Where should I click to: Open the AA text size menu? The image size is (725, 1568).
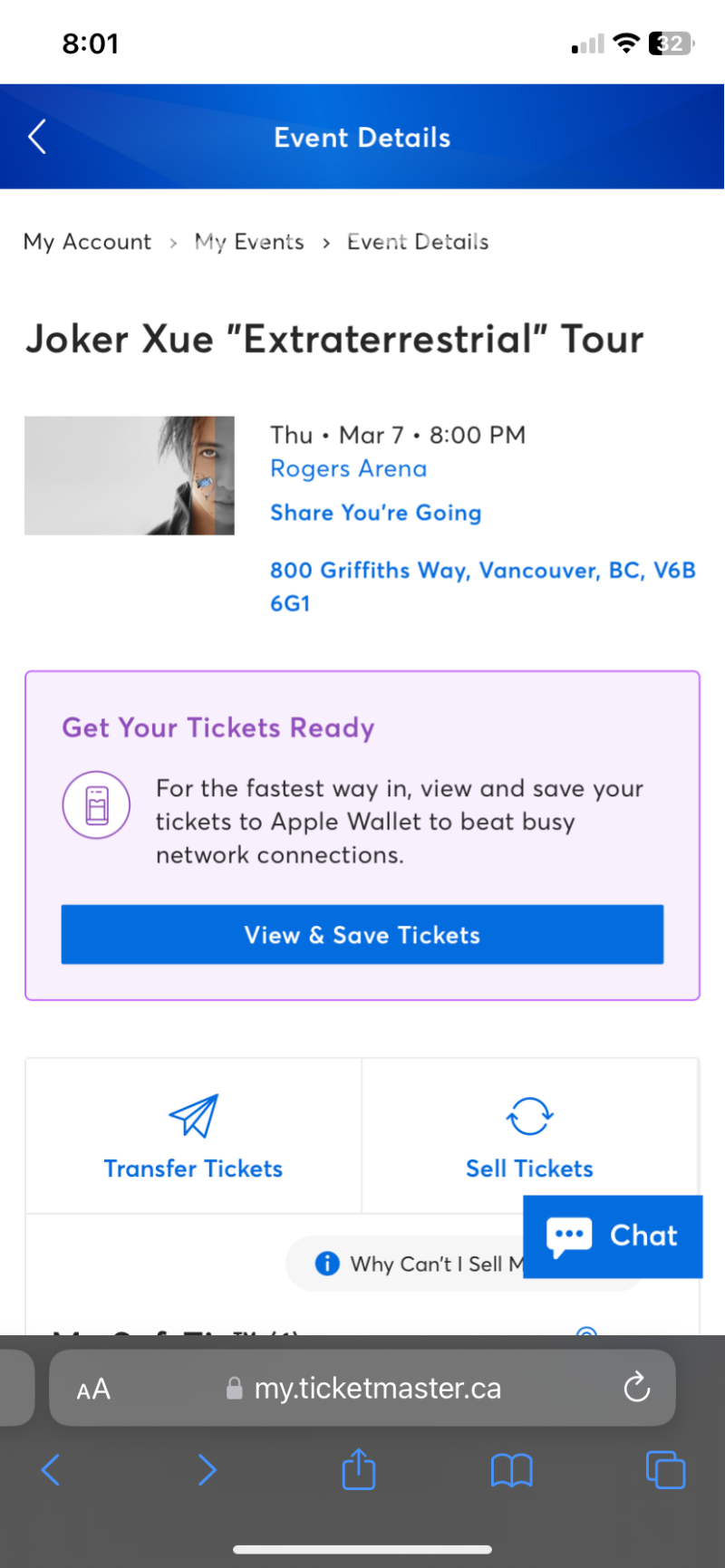93,1389
